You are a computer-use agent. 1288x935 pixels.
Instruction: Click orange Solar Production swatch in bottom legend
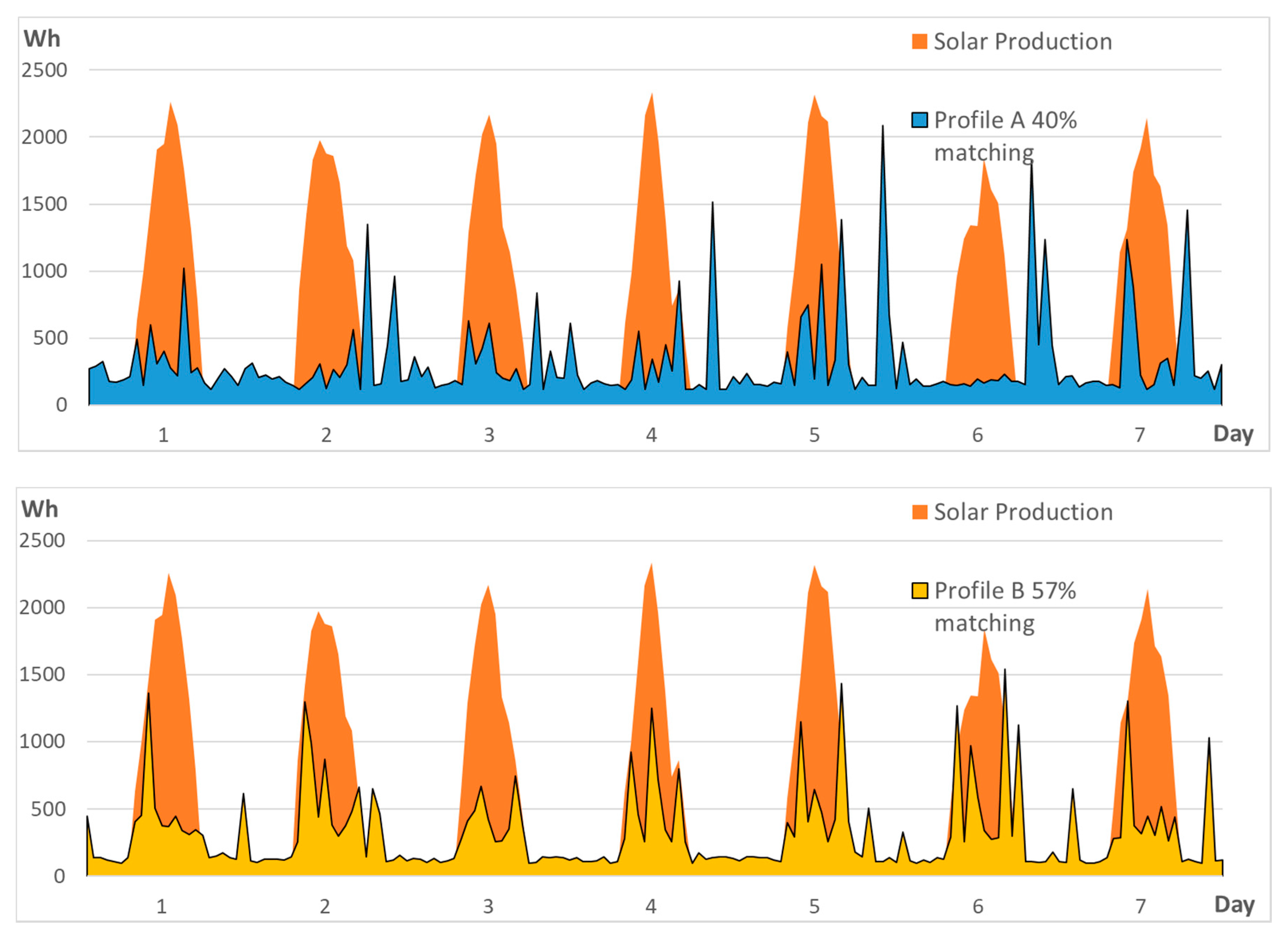coord(919,512)
